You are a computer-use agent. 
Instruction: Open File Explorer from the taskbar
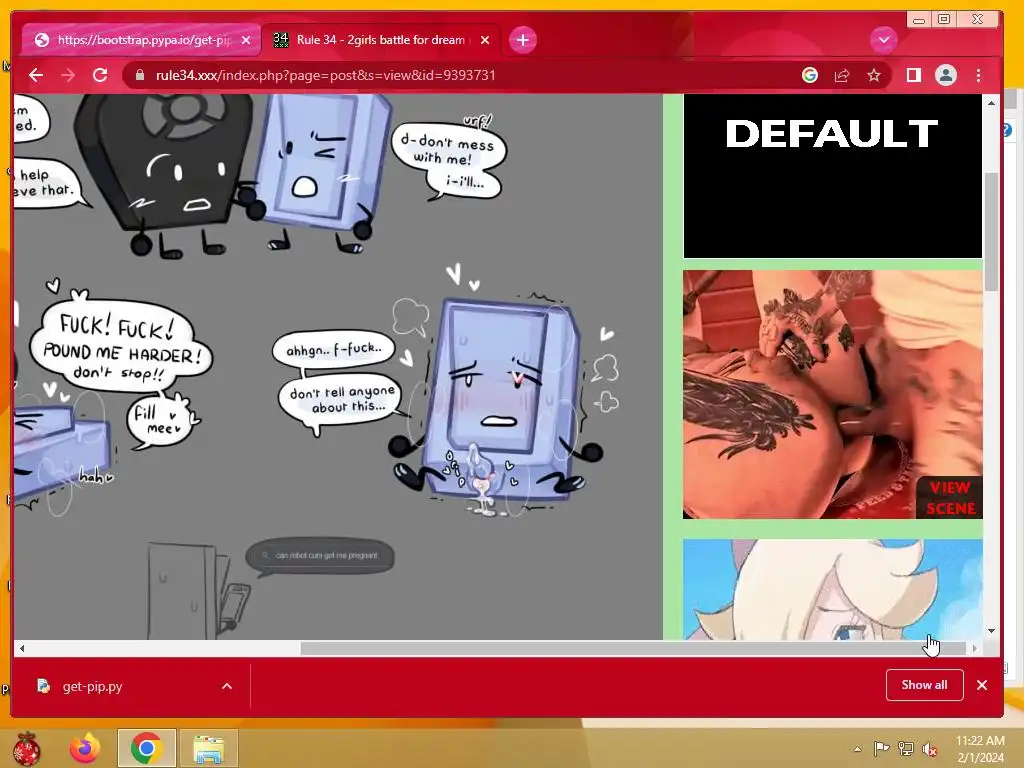208,748
